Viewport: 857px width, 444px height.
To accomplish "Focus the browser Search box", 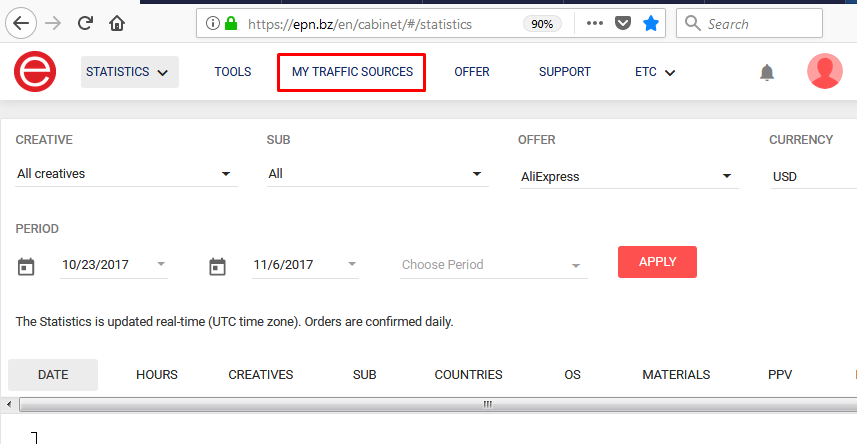I will click(x=749, y=24).
